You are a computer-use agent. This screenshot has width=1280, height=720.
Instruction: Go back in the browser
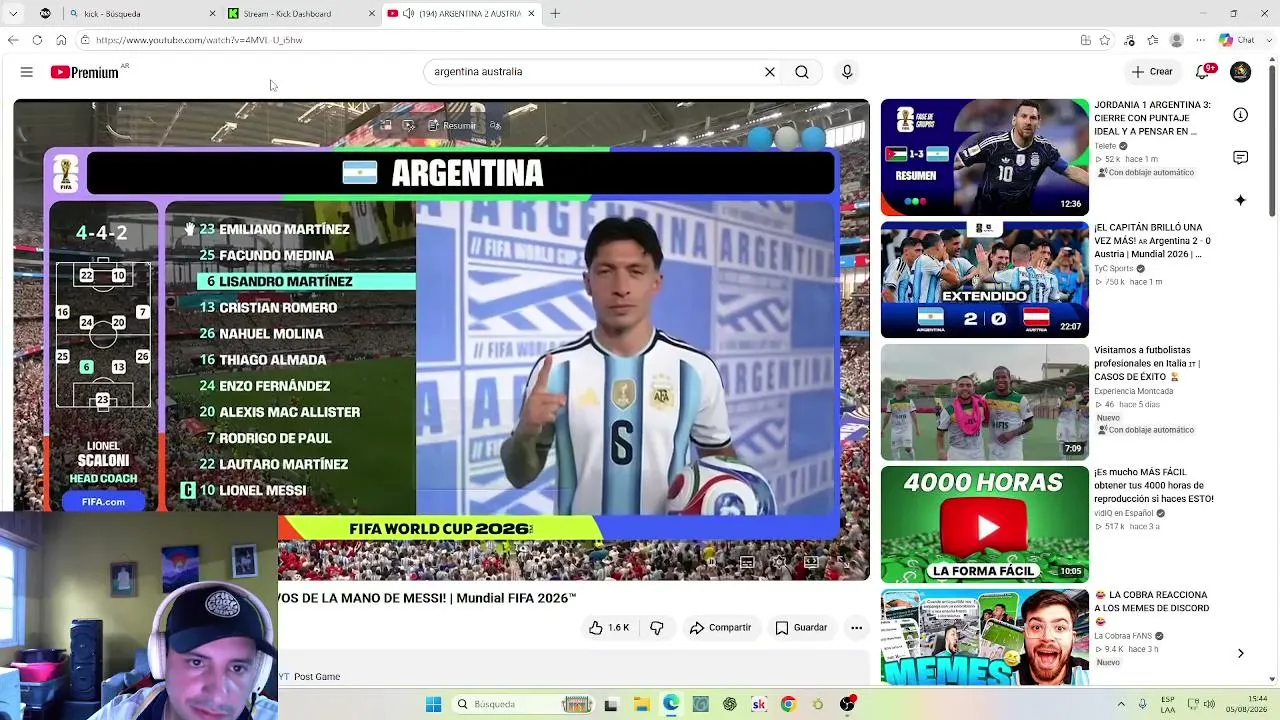pos(13,40)
